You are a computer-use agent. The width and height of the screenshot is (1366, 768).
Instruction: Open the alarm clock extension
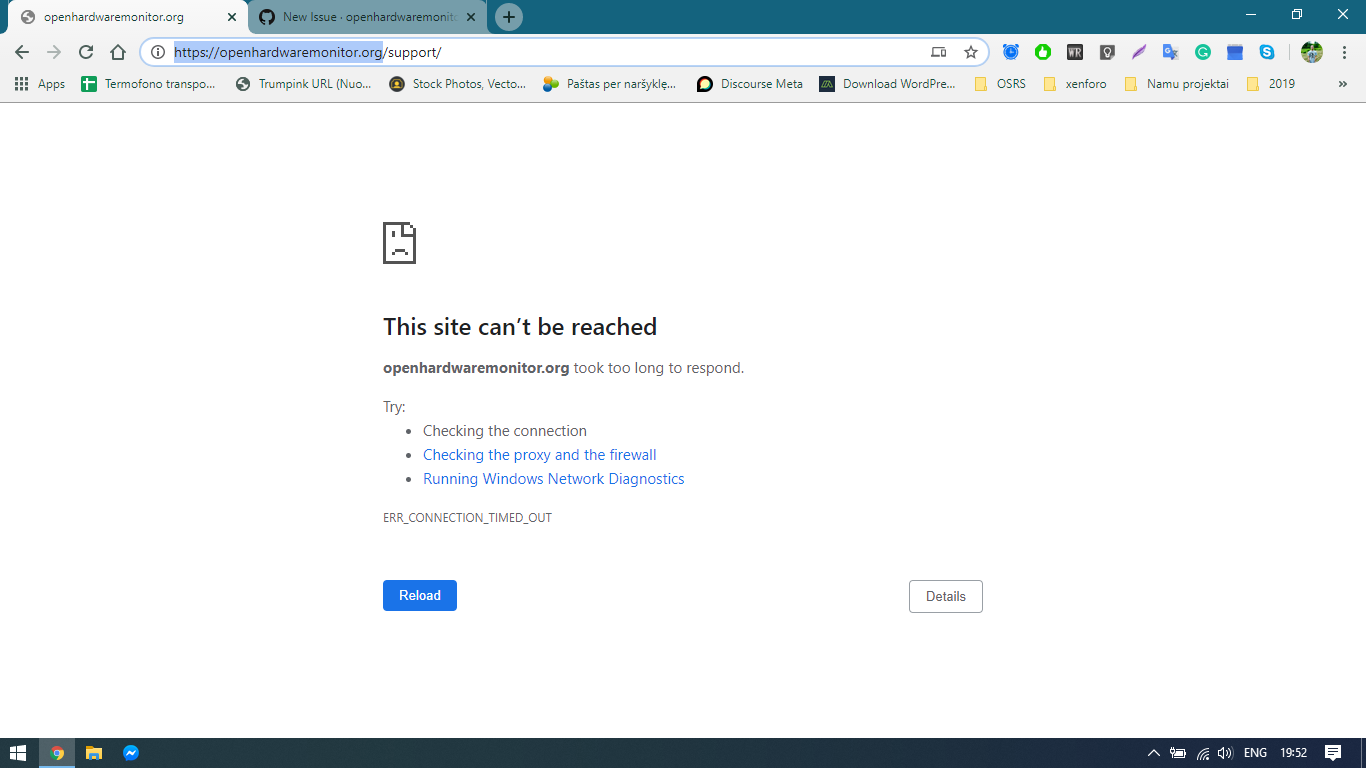(x=1010, y=52)
